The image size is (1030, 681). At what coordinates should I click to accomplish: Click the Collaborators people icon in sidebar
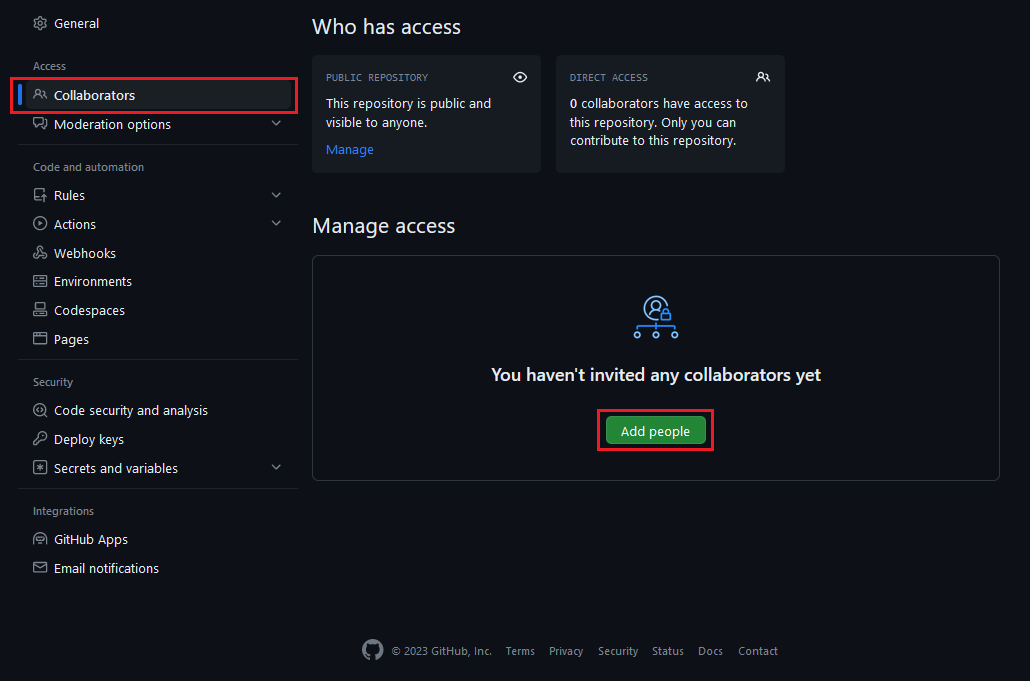point(40,95)
